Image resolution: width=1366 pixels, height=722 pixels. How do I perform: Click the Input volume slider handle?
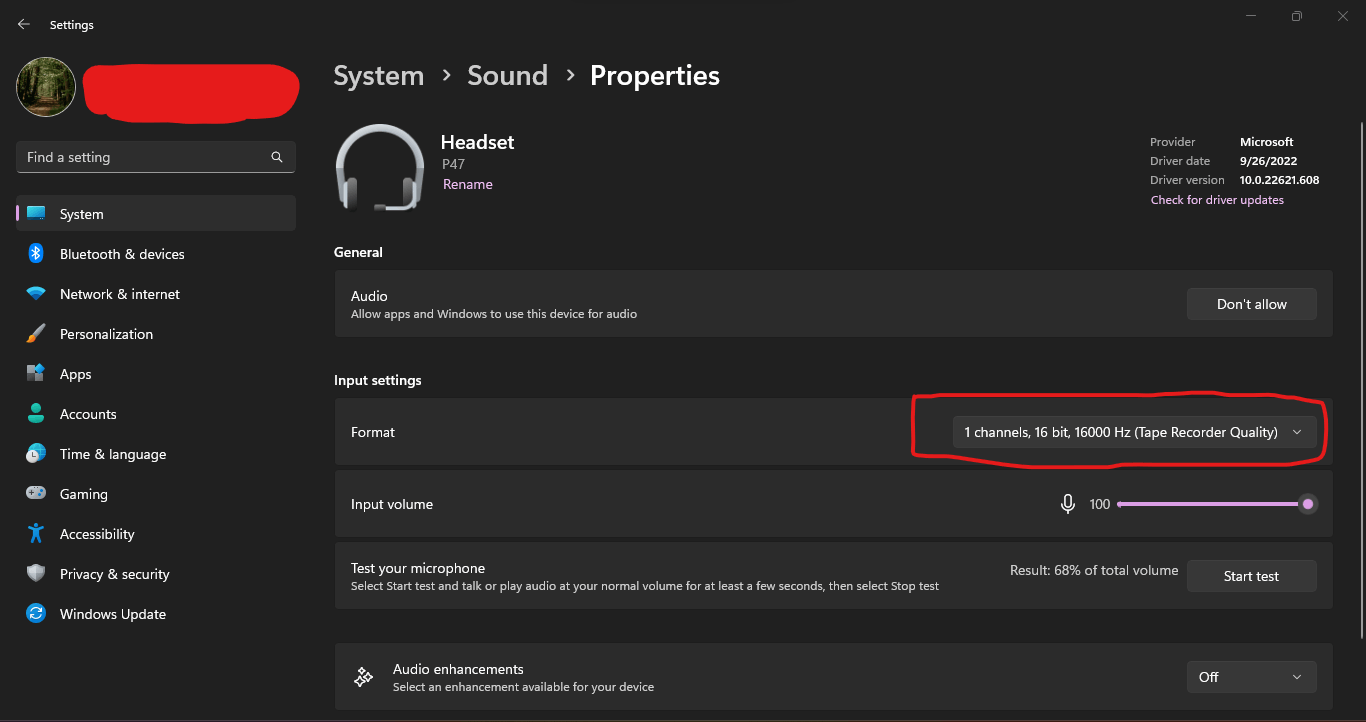point(1307,504)
